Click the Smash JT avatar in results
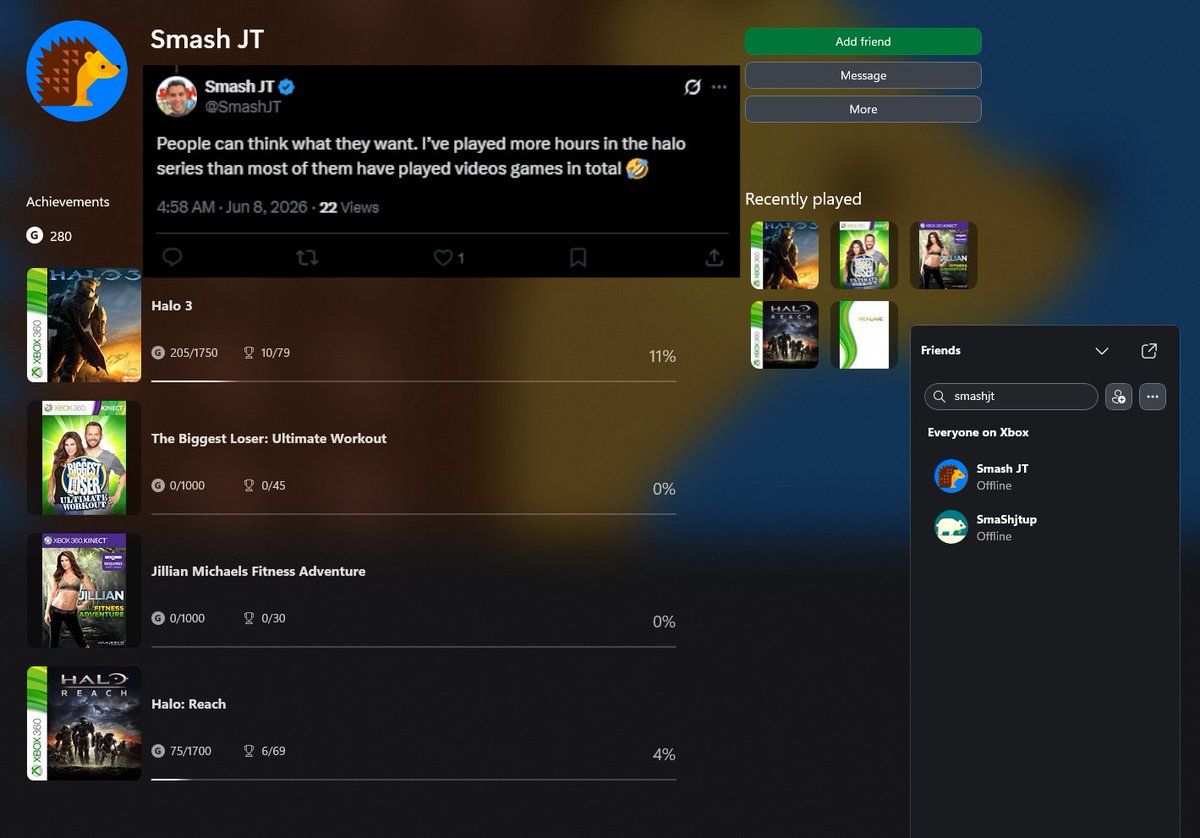 [x=951, y=476]
